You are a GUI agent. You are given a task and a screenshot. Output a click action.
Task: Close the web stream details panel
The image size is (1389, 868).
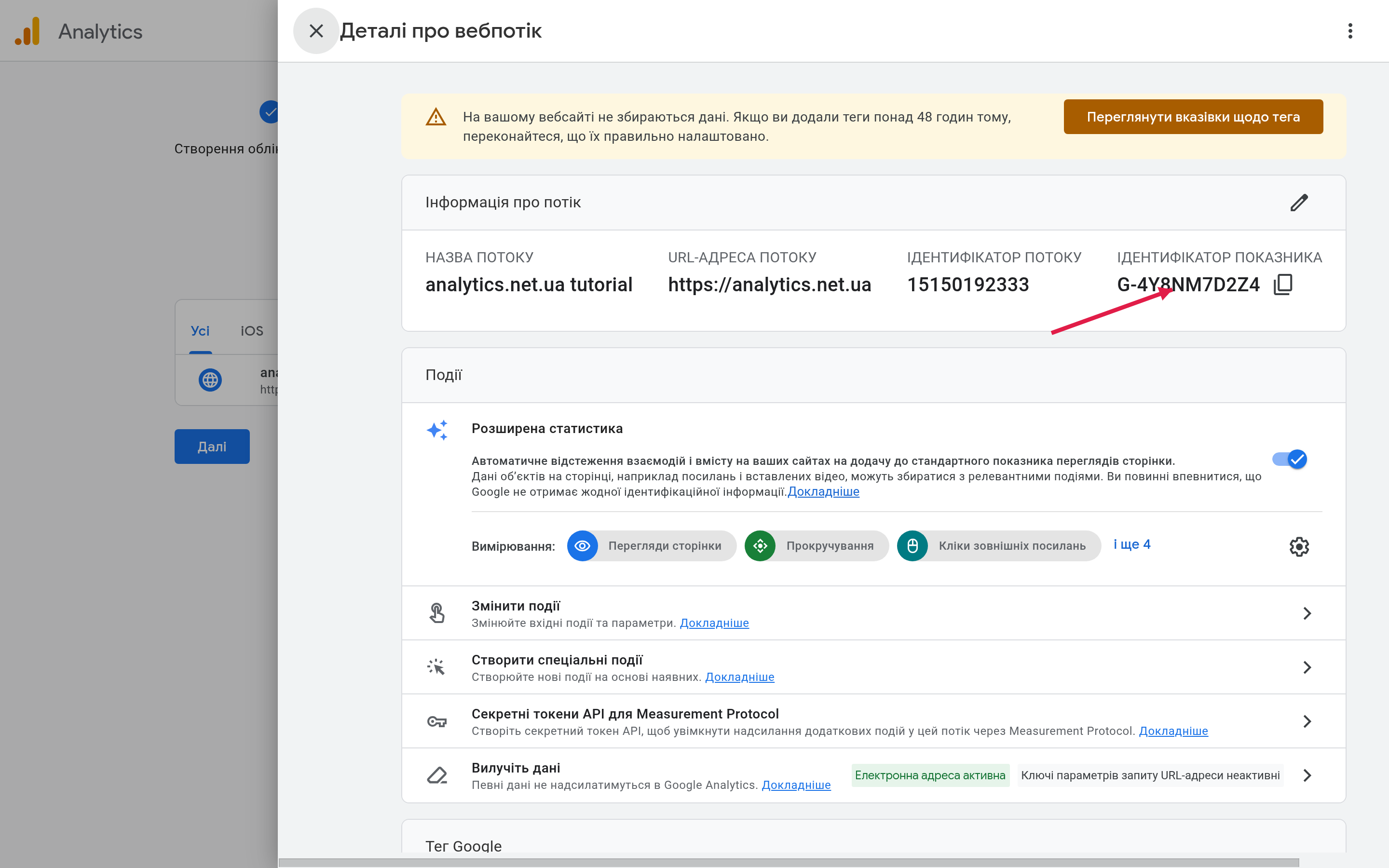pos(316,31)
